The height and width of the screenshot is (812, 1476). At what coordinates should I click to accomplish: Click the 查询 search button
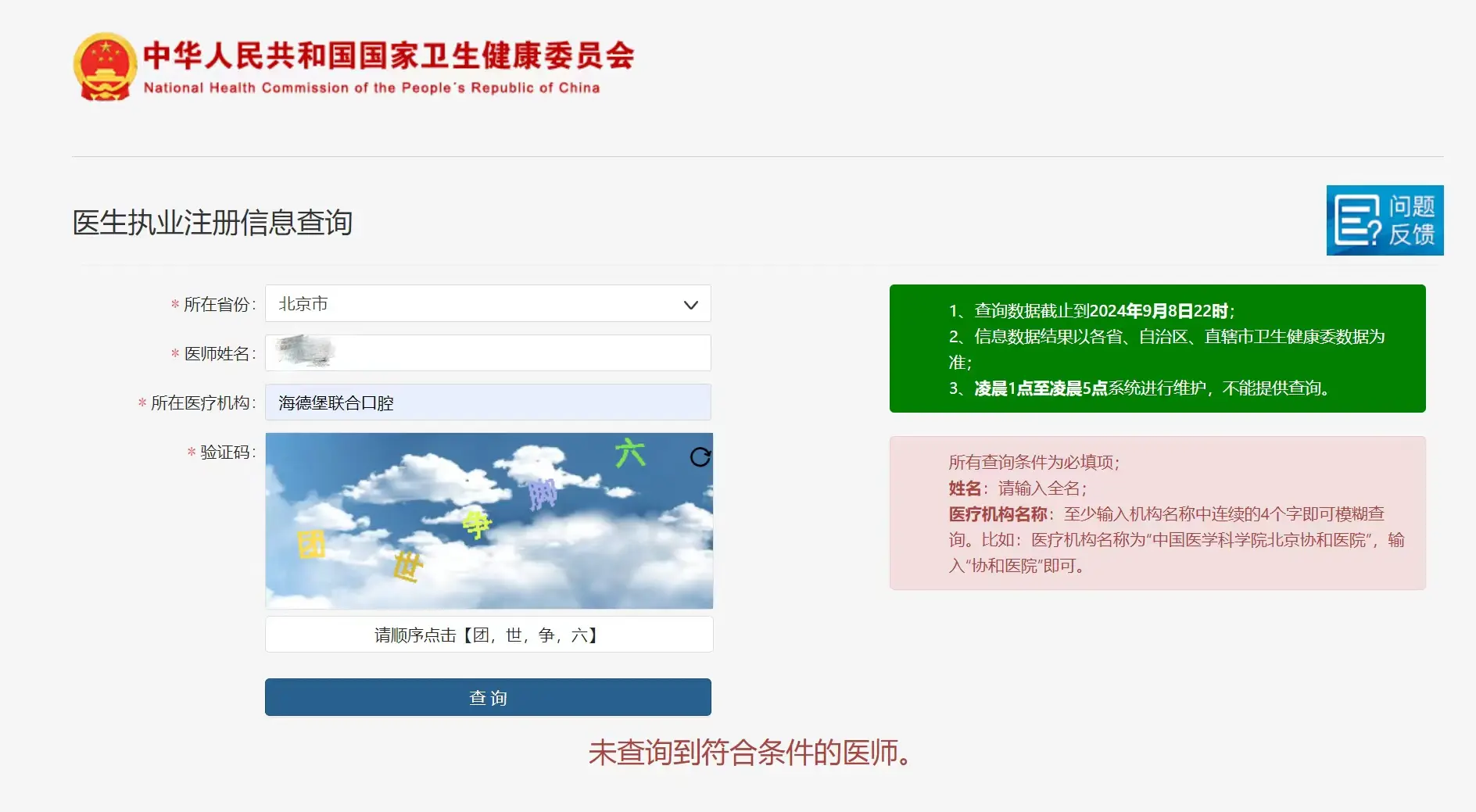point(487,696)
